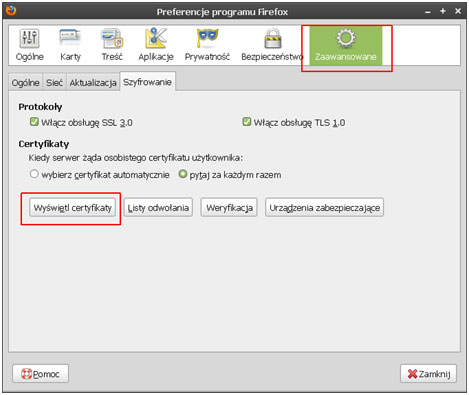Open the Treść preferences category
Screen dimensions: 469x395
tap(112, 45)
